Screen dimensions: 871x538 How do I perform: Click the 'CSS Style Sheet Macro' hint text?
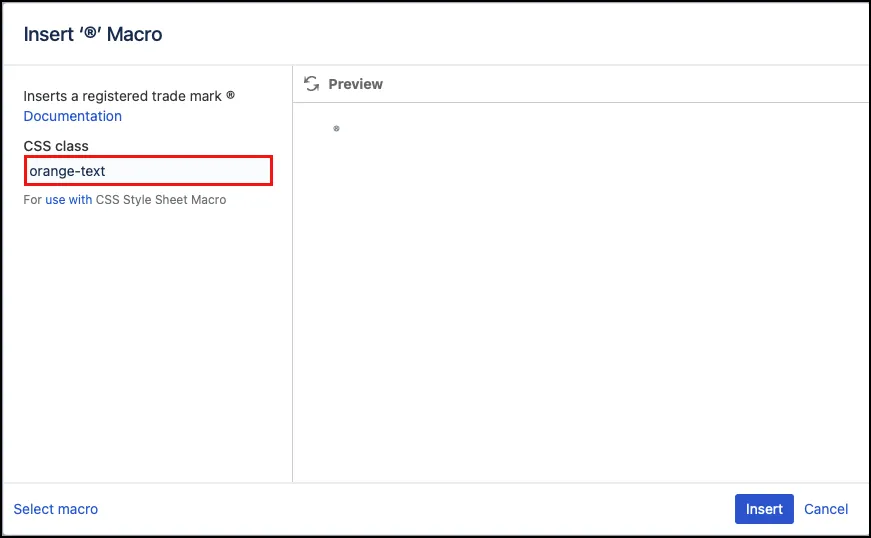pyautogui.click(x=161, y=200)
